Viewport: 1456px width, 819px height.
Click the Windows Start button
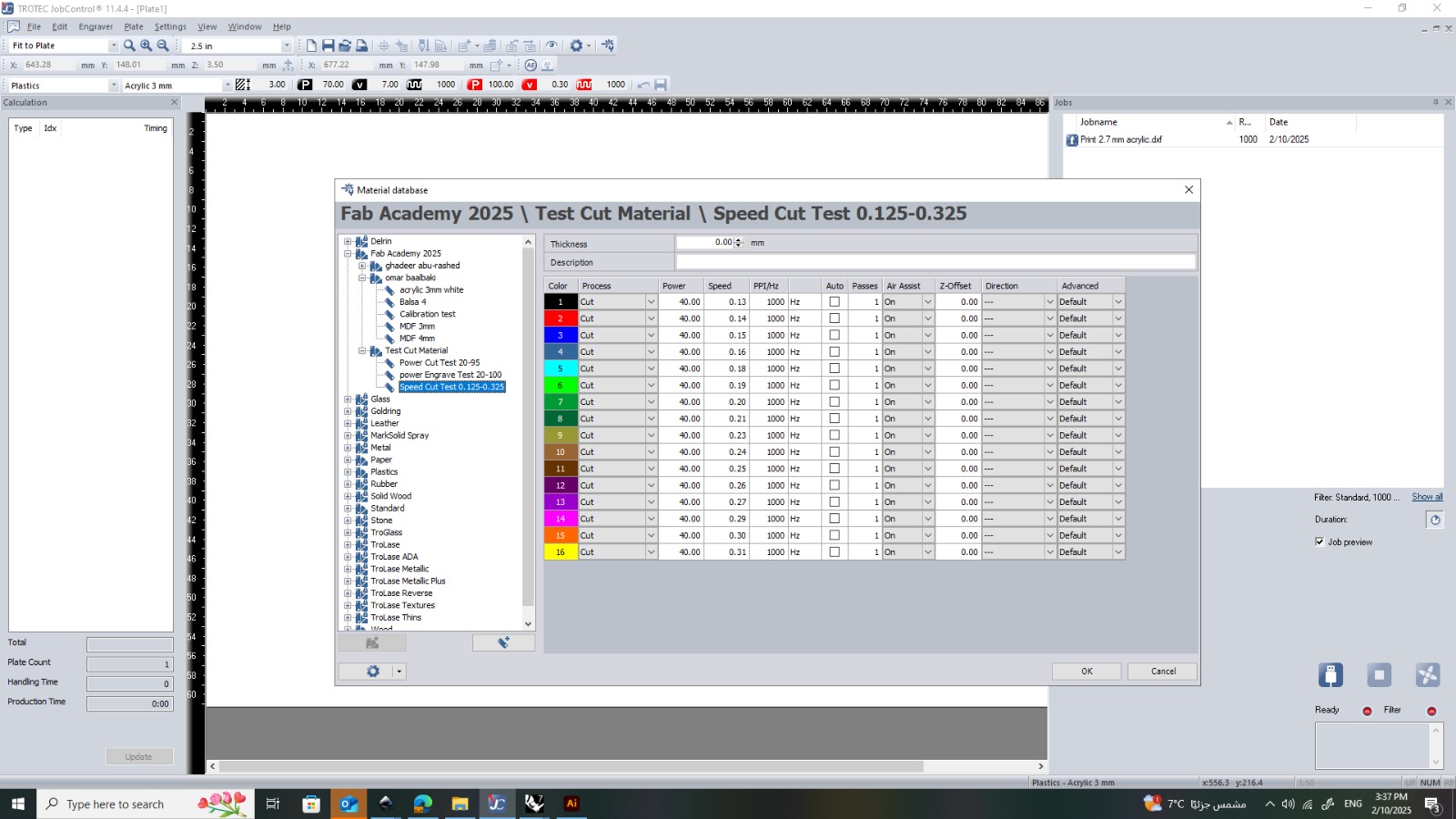pyautogui.click(x=18, y=804)
